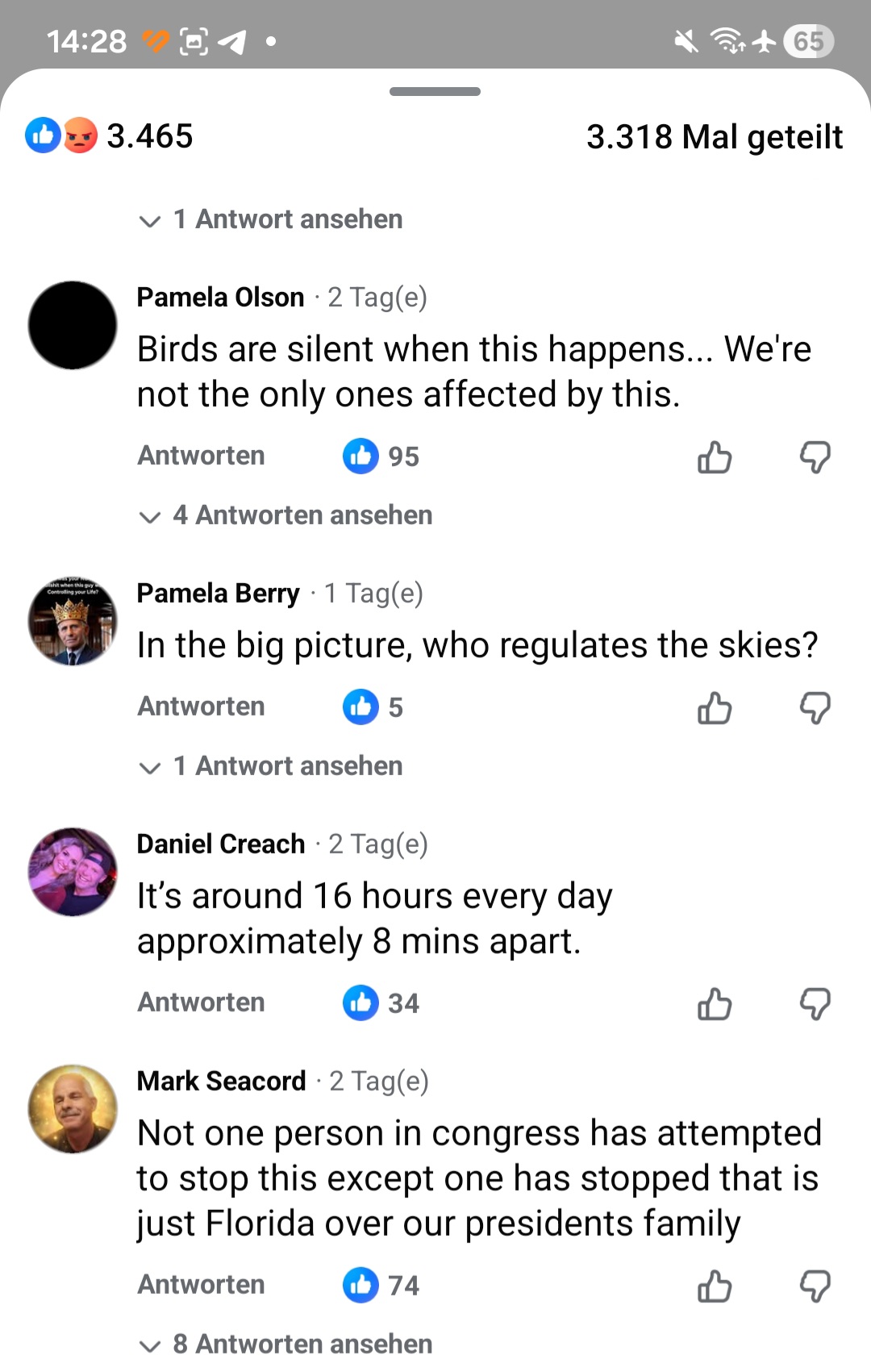Open Mark Seacord's profile name
This screenshot has width=871, height=1372.
tap(222, 1081)
